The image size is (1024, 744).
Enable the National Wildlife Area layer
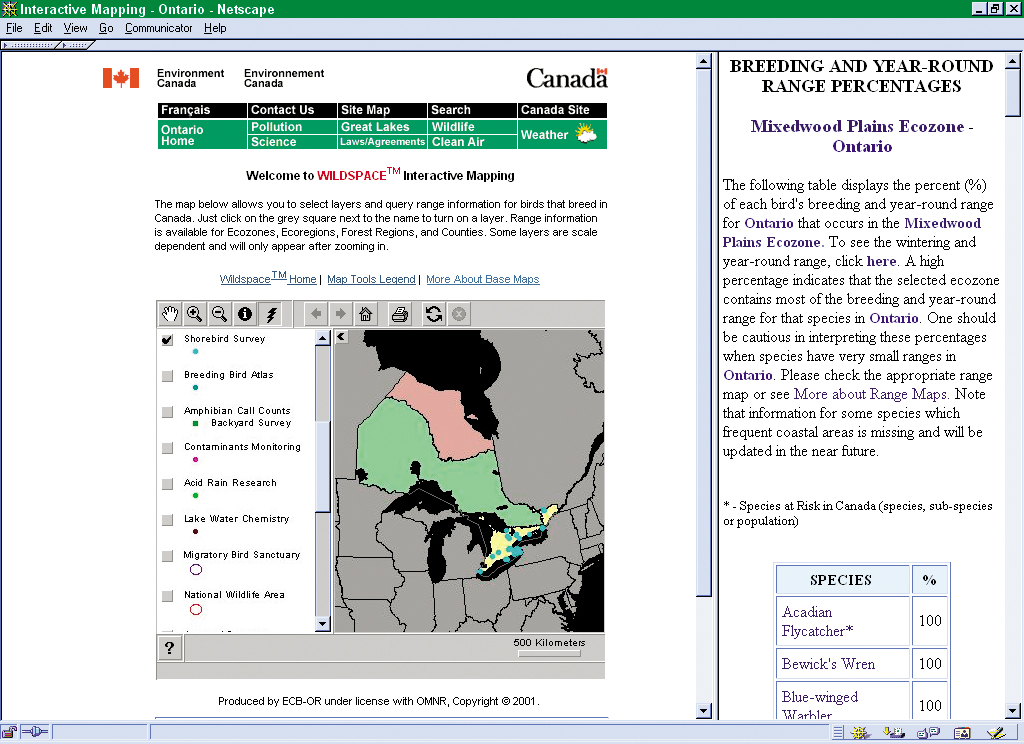click(167, 596)
